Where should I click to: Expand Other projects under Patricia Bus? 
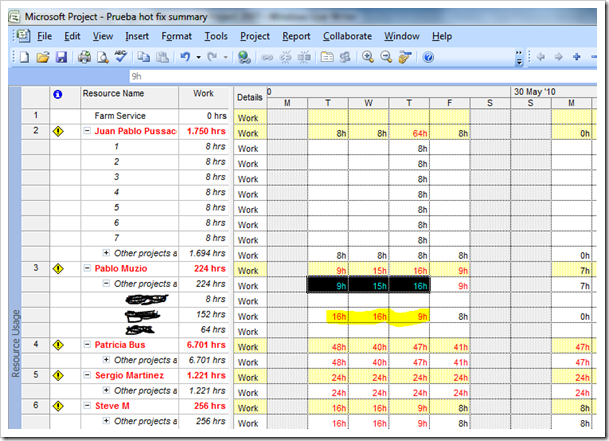pos(106,360)
